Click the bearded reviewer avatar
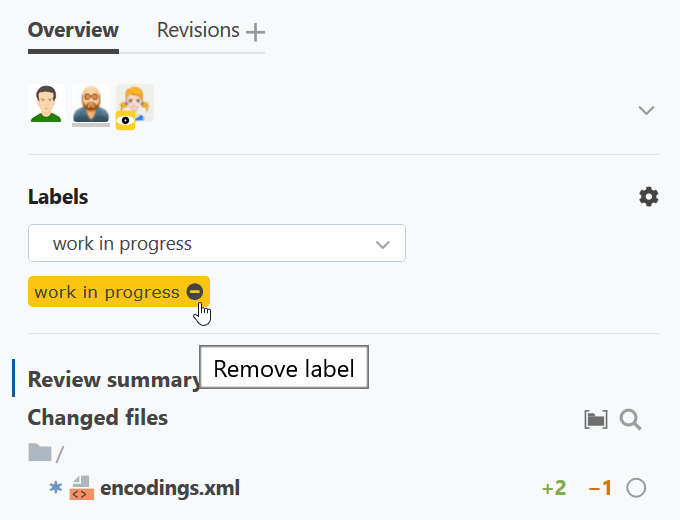 click(x=91, y=104)
